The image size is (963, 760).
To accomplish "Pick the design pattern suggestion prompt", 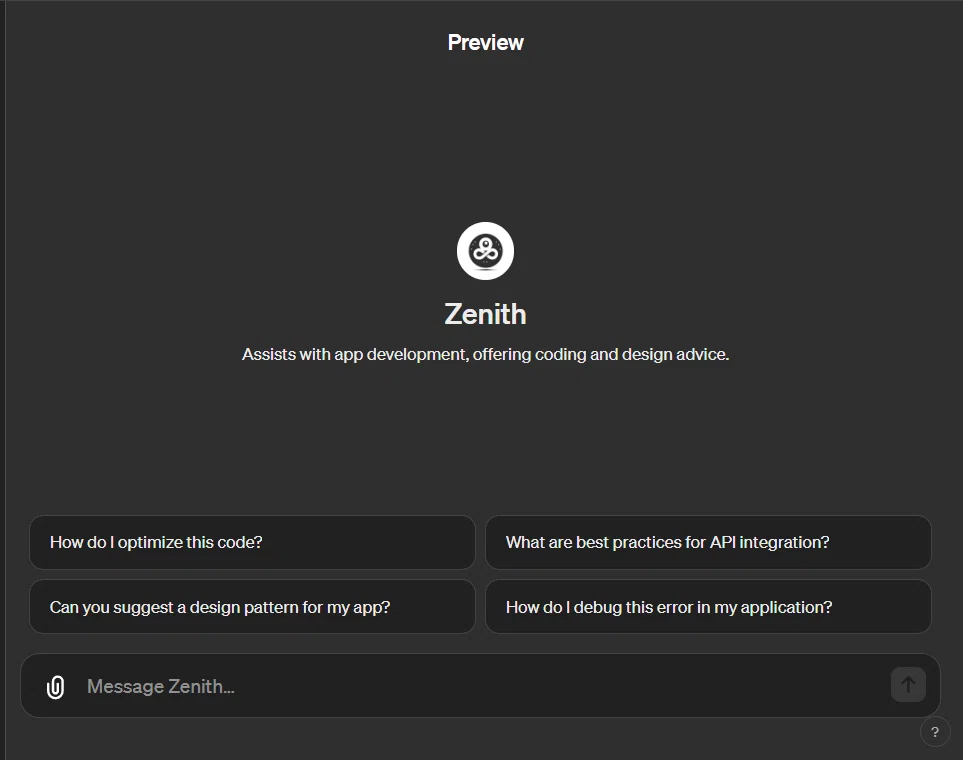I will click(252, 606).
